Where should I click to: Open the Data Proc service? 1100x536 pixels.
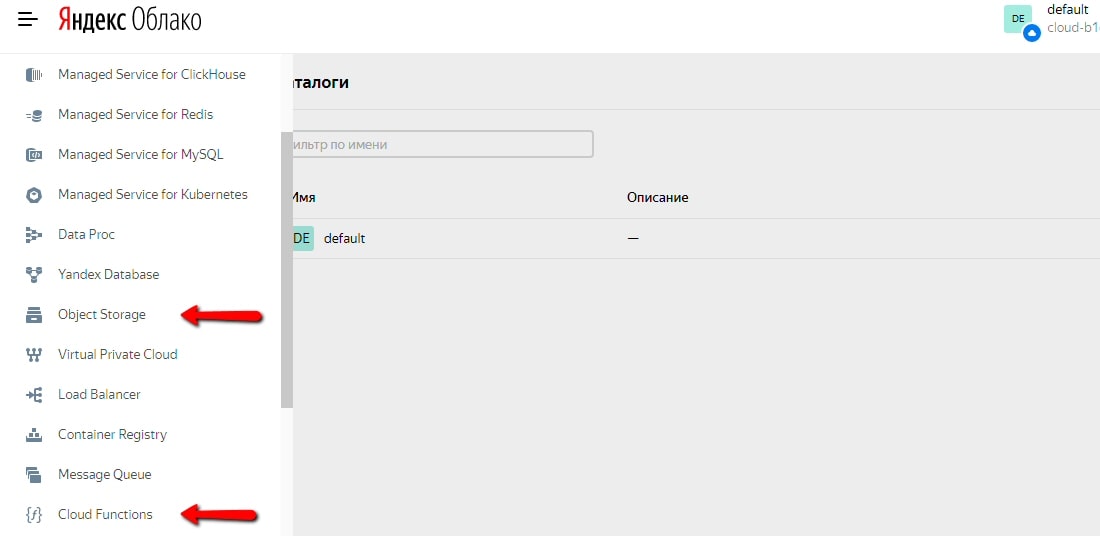coord(86,234)
